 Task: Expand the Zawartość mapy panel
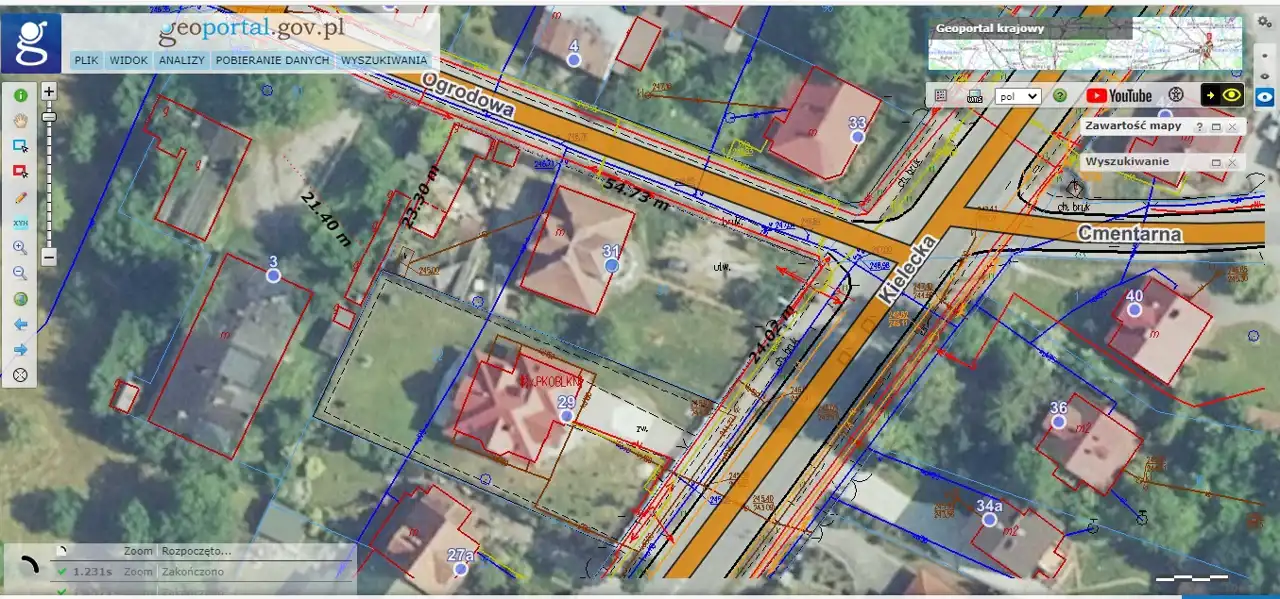[x=1216, y=127]
